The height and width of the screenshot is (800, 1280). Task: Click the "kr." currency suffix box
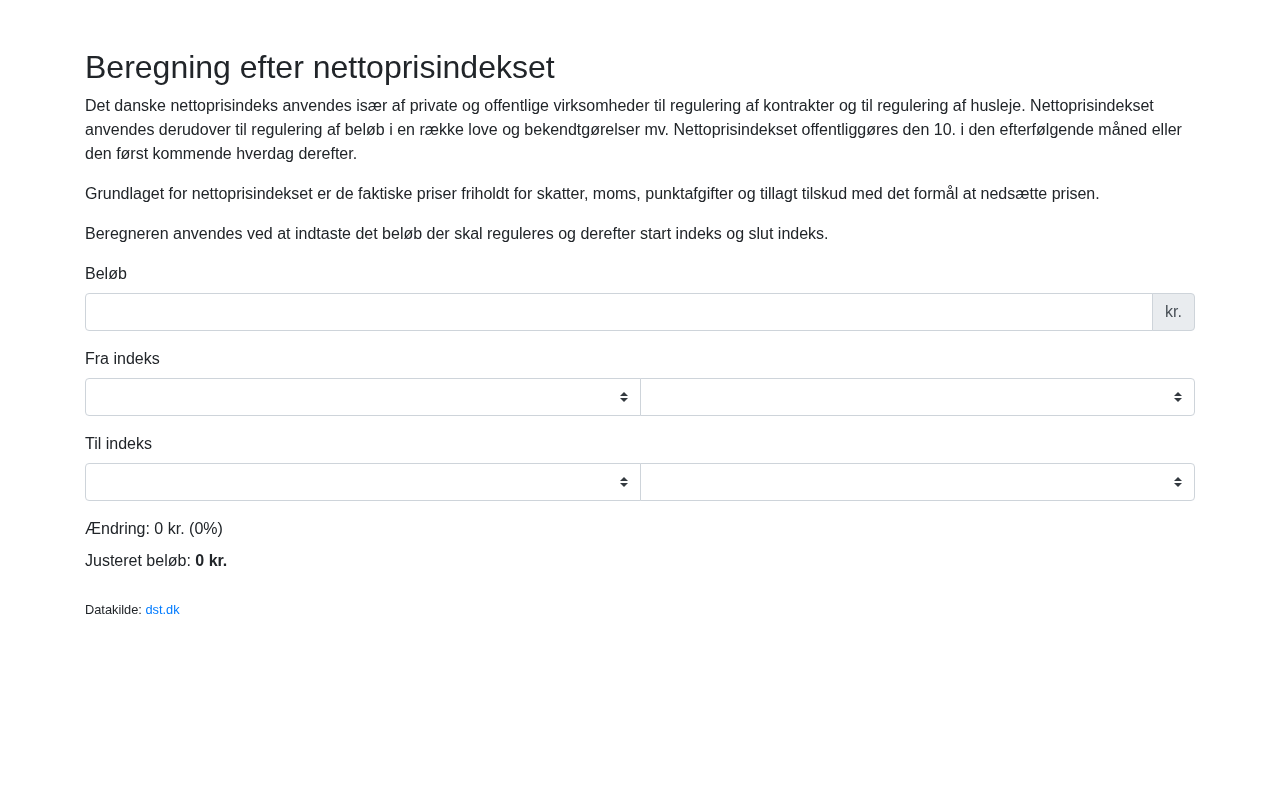1173,312
